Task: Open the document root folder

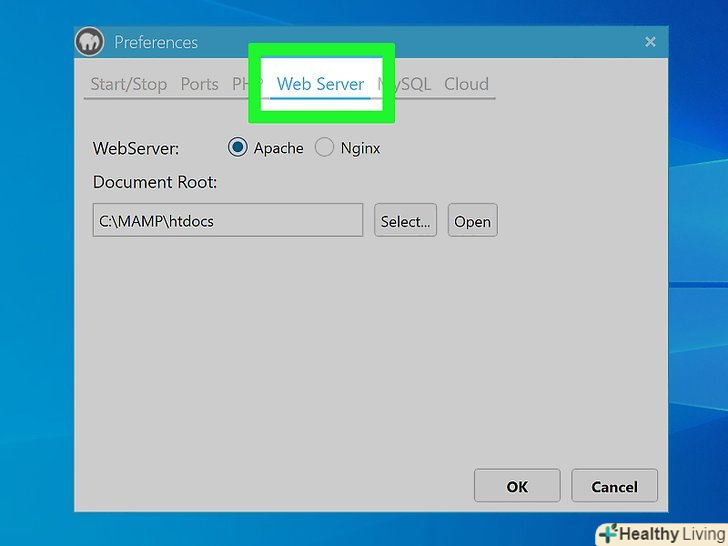Action: tap(473, 220)
